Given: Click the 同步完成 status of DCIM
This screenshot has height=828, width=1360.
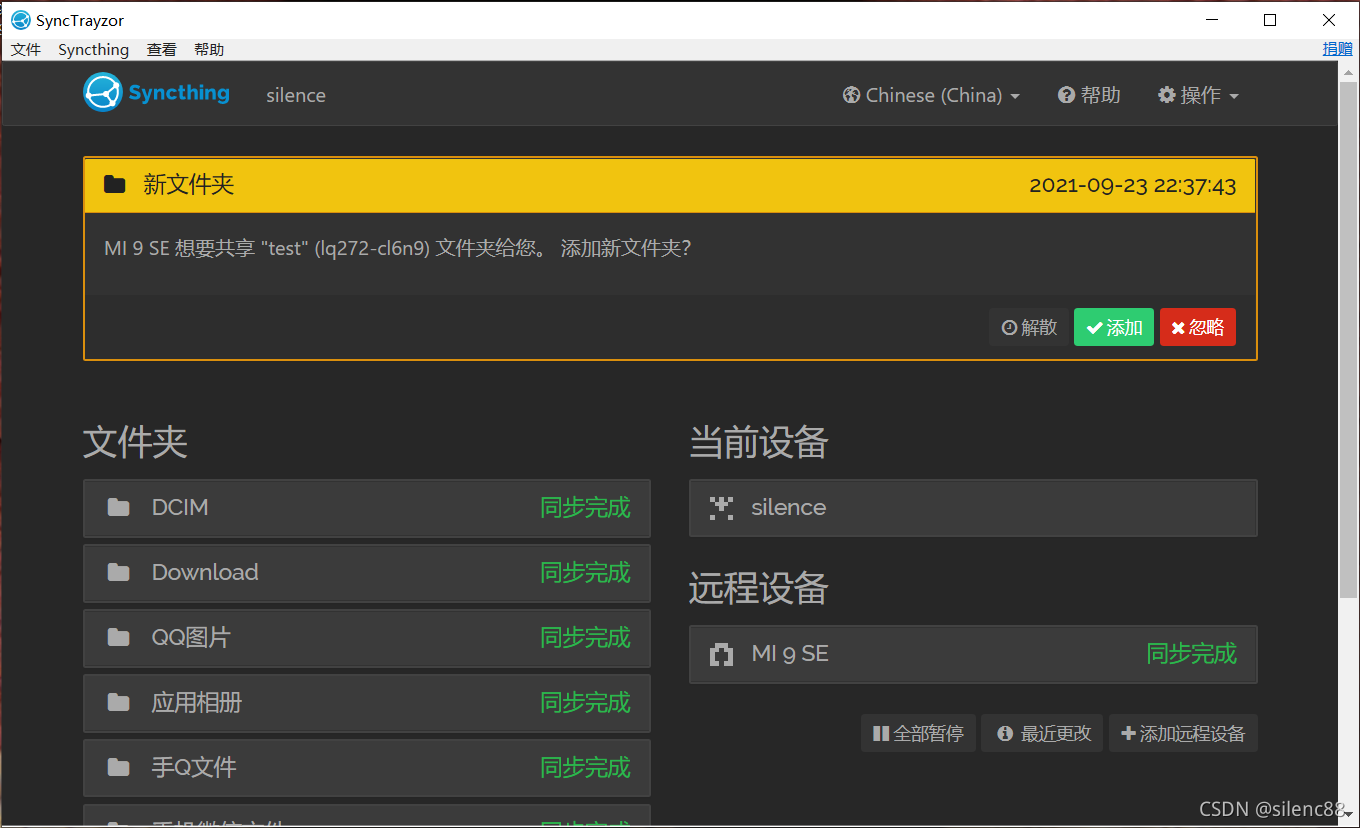Looking at the screenshot, I should (x=585, y=508).
